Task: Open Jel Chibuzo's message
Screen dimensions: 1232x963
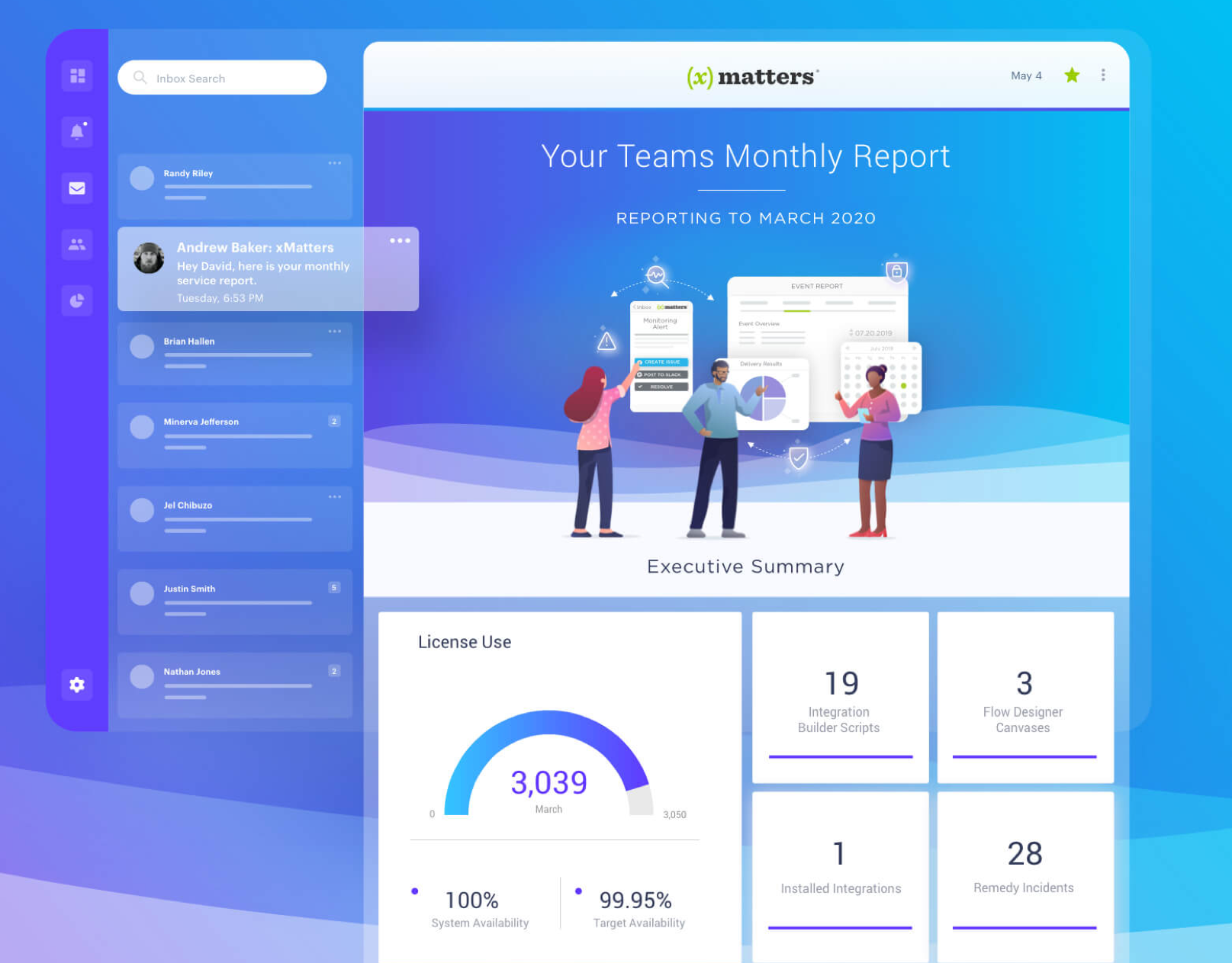Action: [235, 518]
